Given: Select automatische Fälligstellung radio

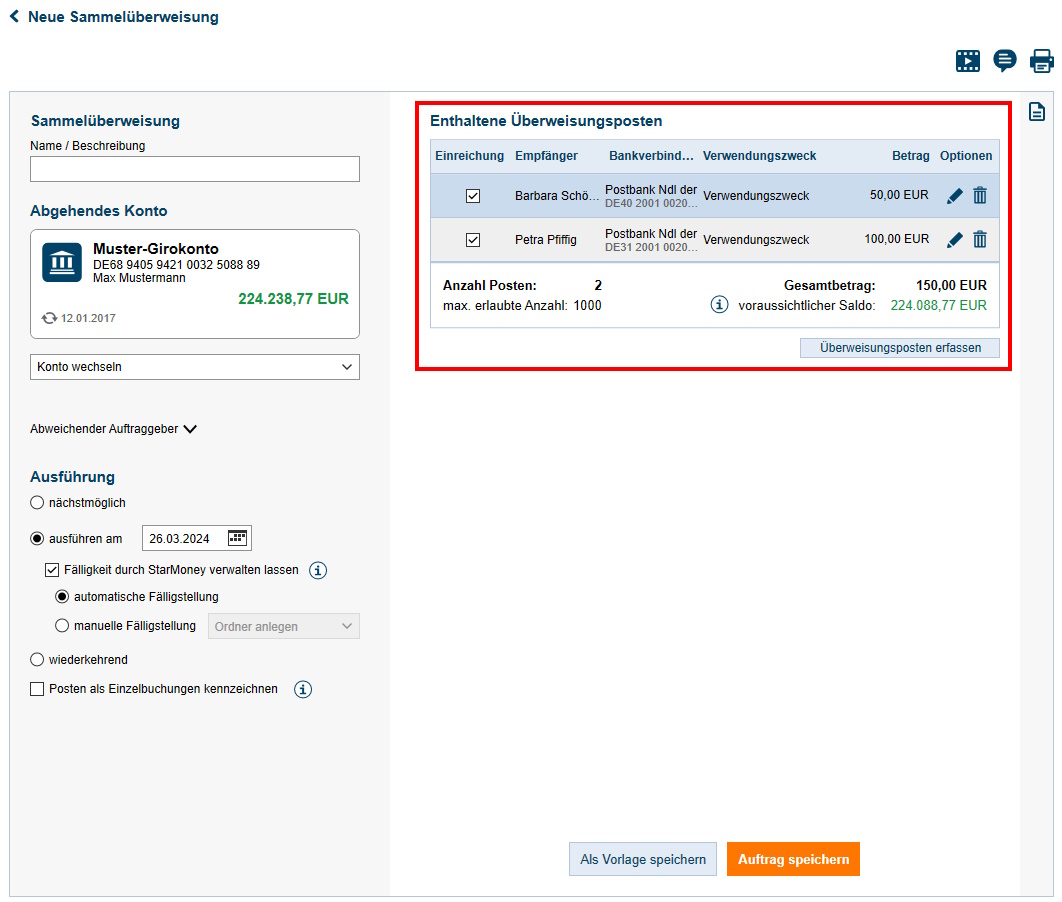Looking at the screenshot, I should 62,597.
